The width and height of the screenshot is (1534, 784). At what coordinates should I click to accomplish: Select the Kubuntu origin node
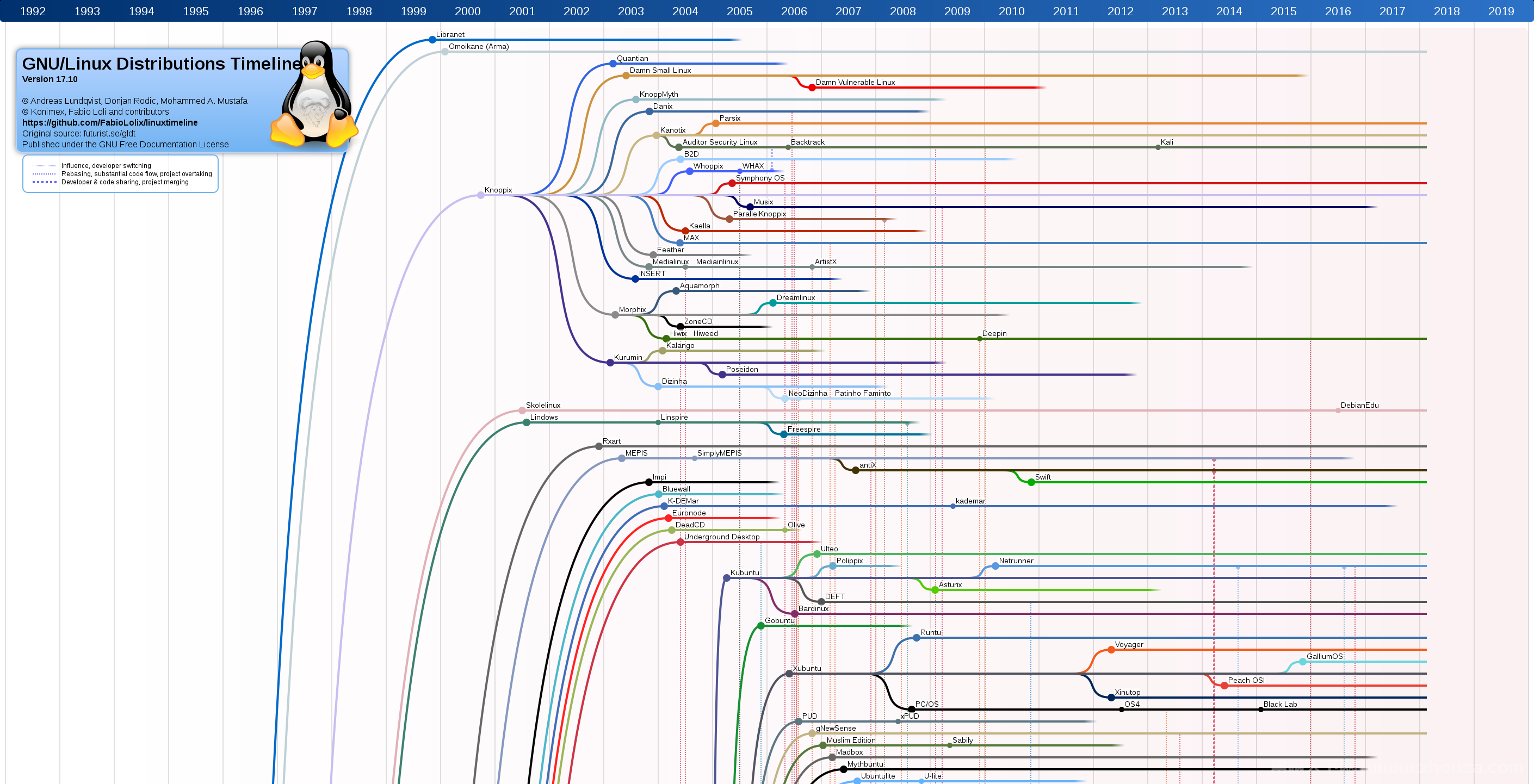tap(727, 578)
